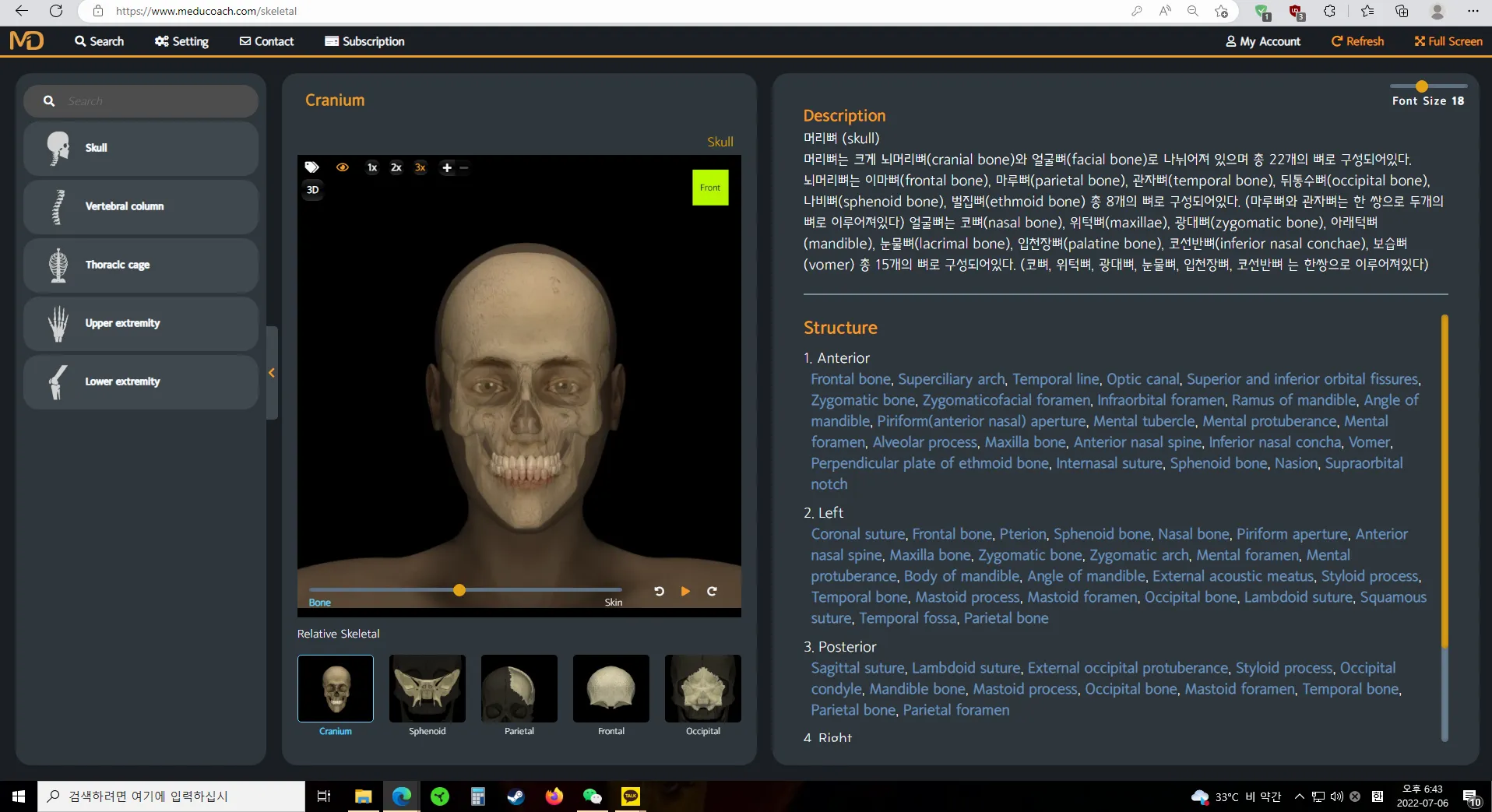Rotate model counterclockwise with left rotate icon
Screen dimensions: 1492x812
659,592
